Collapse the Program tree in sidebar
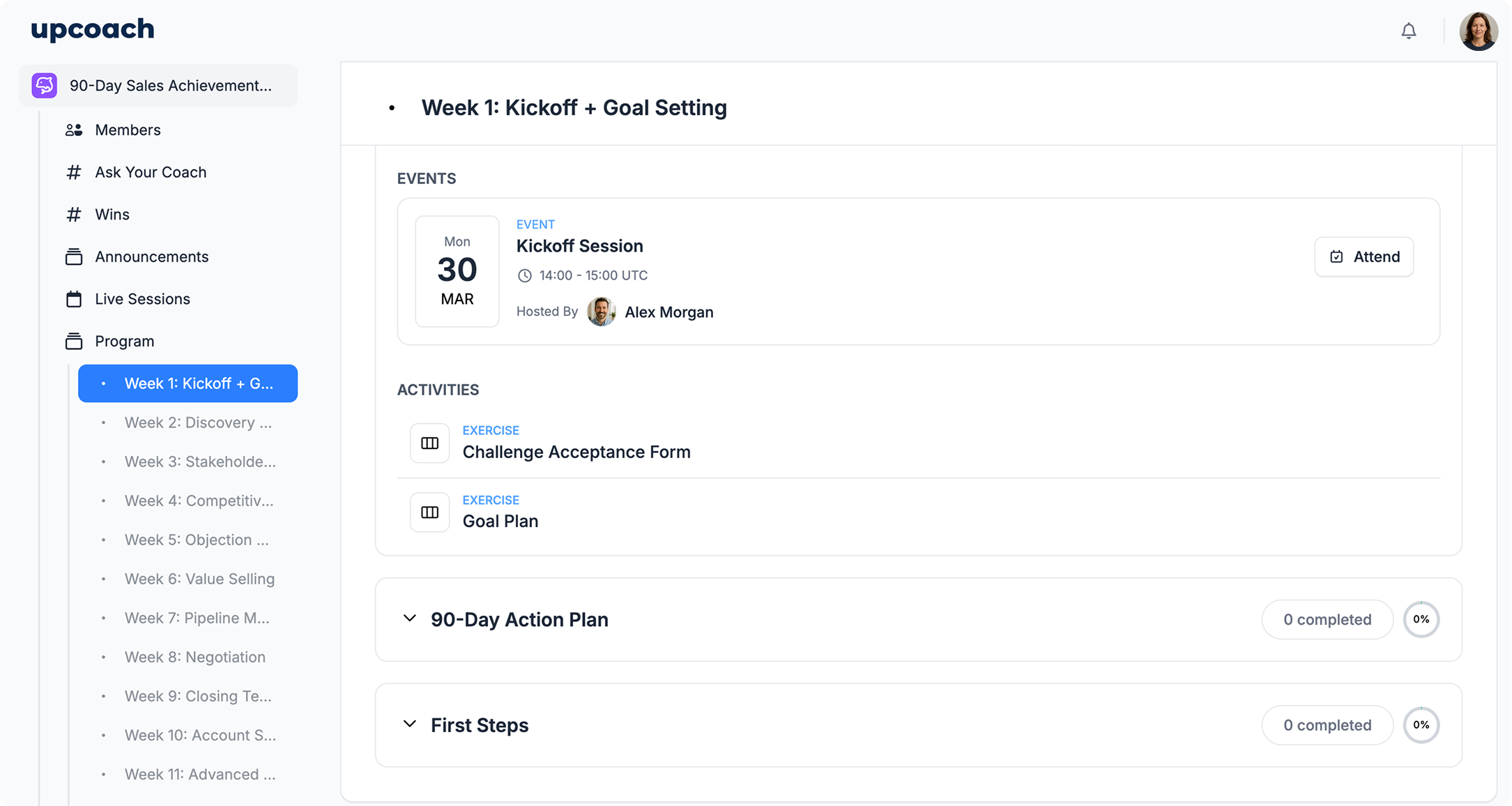Viewport: 1512px width, 806px height. click(124, 341)
